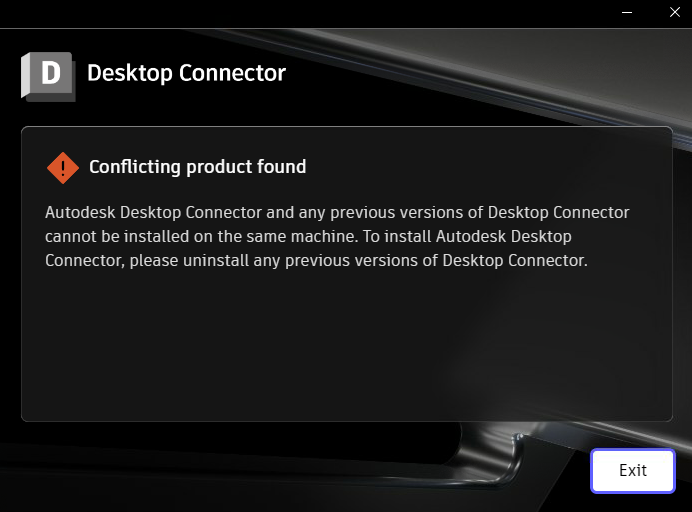This screenshot has width=692, height=512.
Task: Minimize the installer window
Action: (627, 12)
